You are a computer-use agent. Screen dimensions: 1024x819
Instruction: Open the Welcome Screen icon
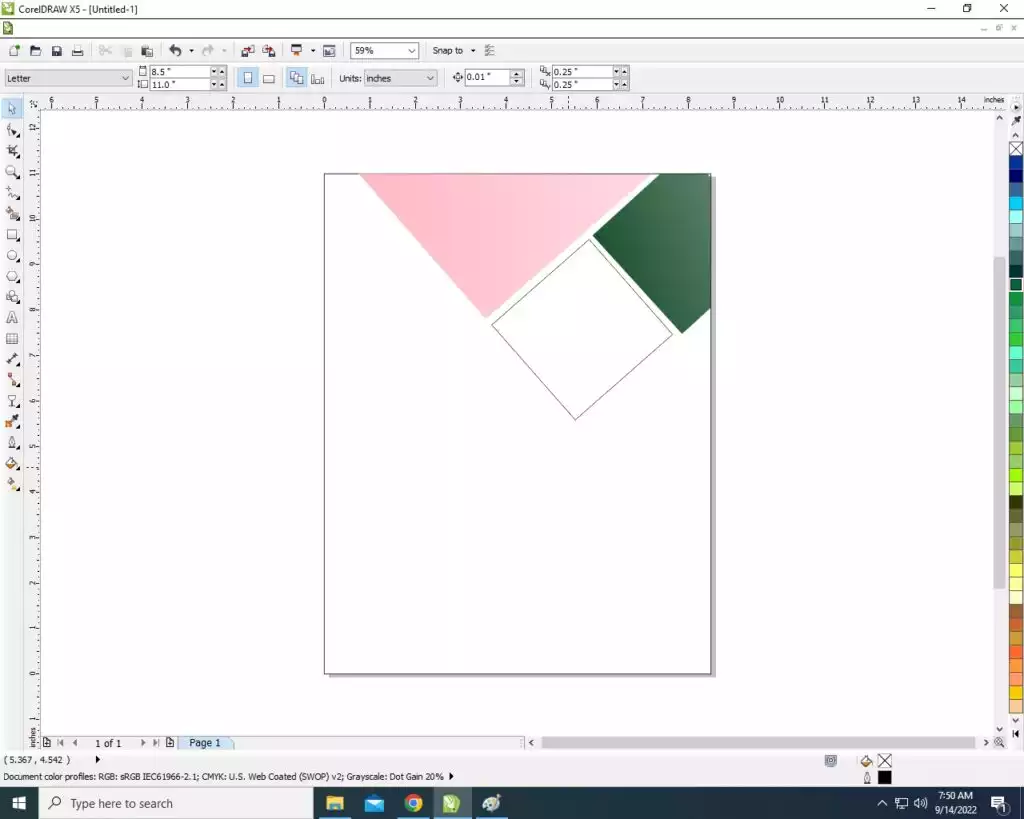point(329,50)
